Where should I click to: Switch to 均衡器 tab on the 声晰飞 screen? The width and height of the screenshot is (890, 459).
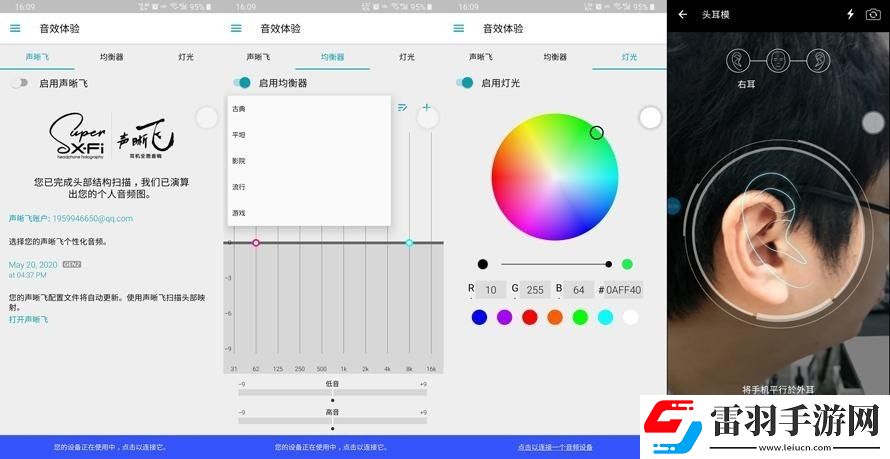pyautogui.click(x=111, y=57)
